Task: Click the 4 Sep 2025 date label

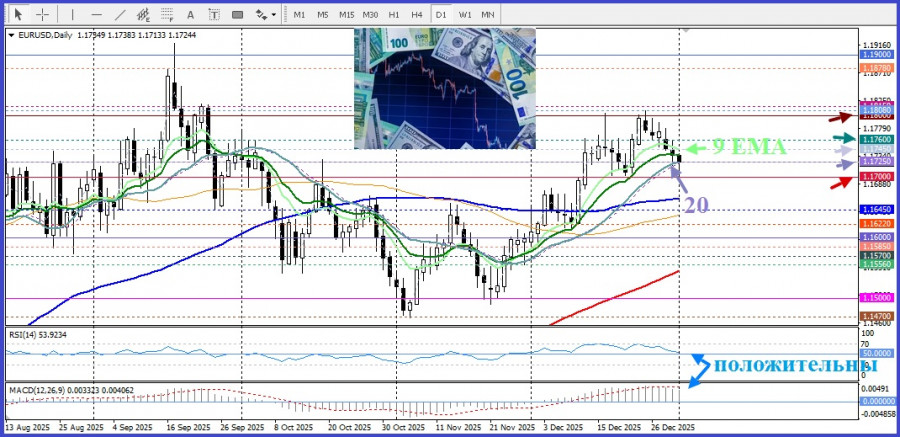Action: [x=133, y=428]
